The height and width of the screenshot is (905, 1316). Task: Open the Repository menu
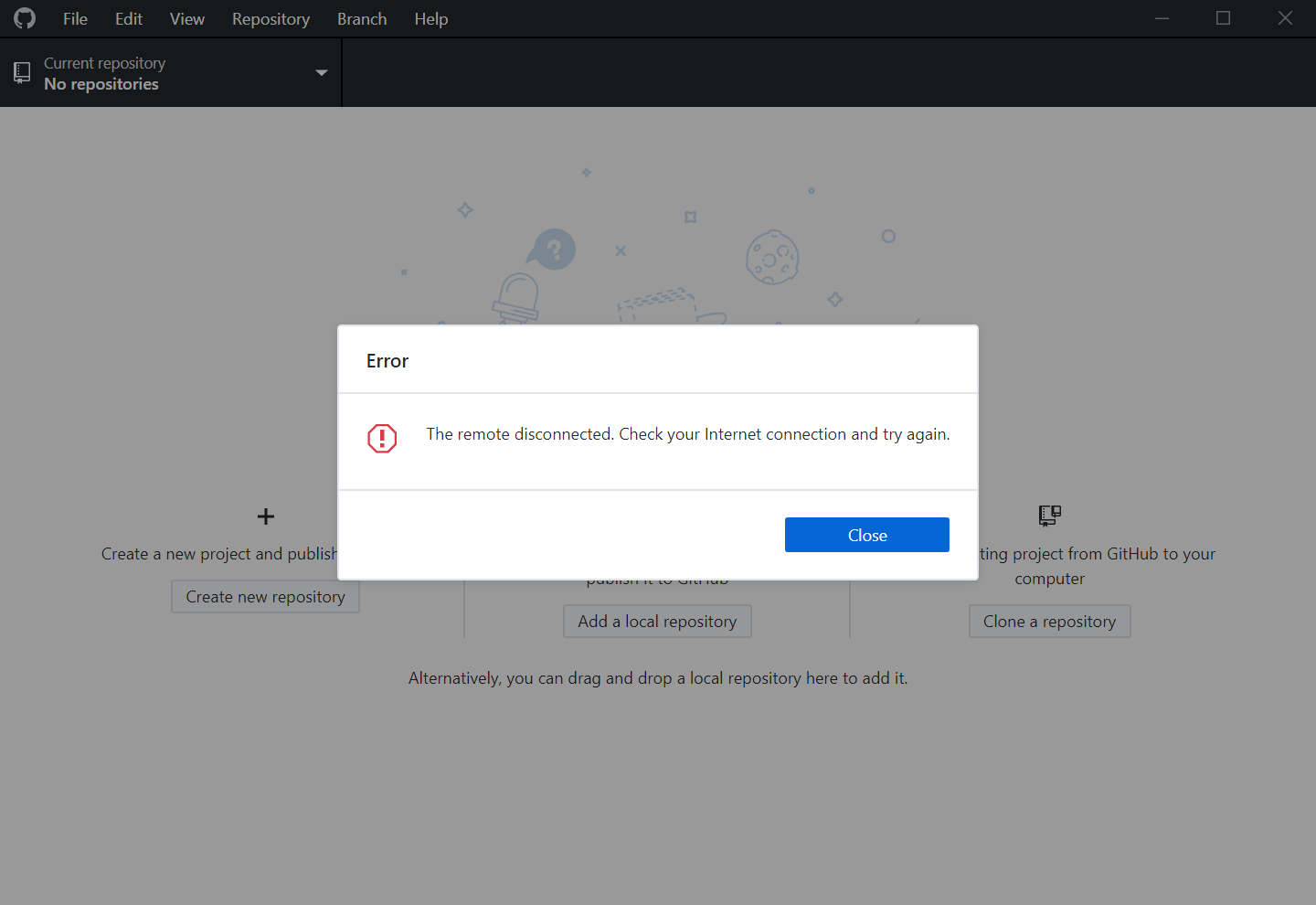[x=271, y=18]
